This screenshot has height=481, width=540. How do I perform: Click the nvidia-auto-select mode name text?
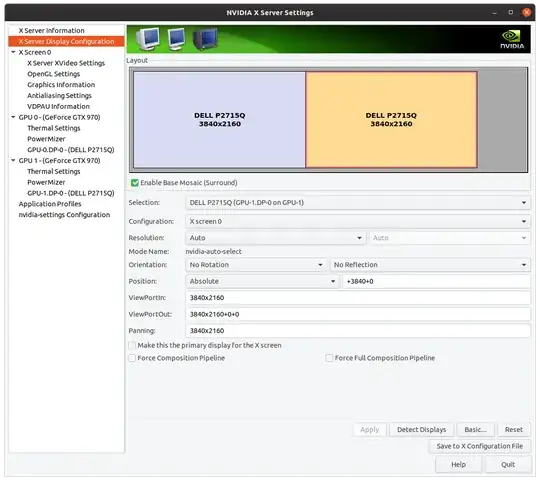[x=214, y=251]
